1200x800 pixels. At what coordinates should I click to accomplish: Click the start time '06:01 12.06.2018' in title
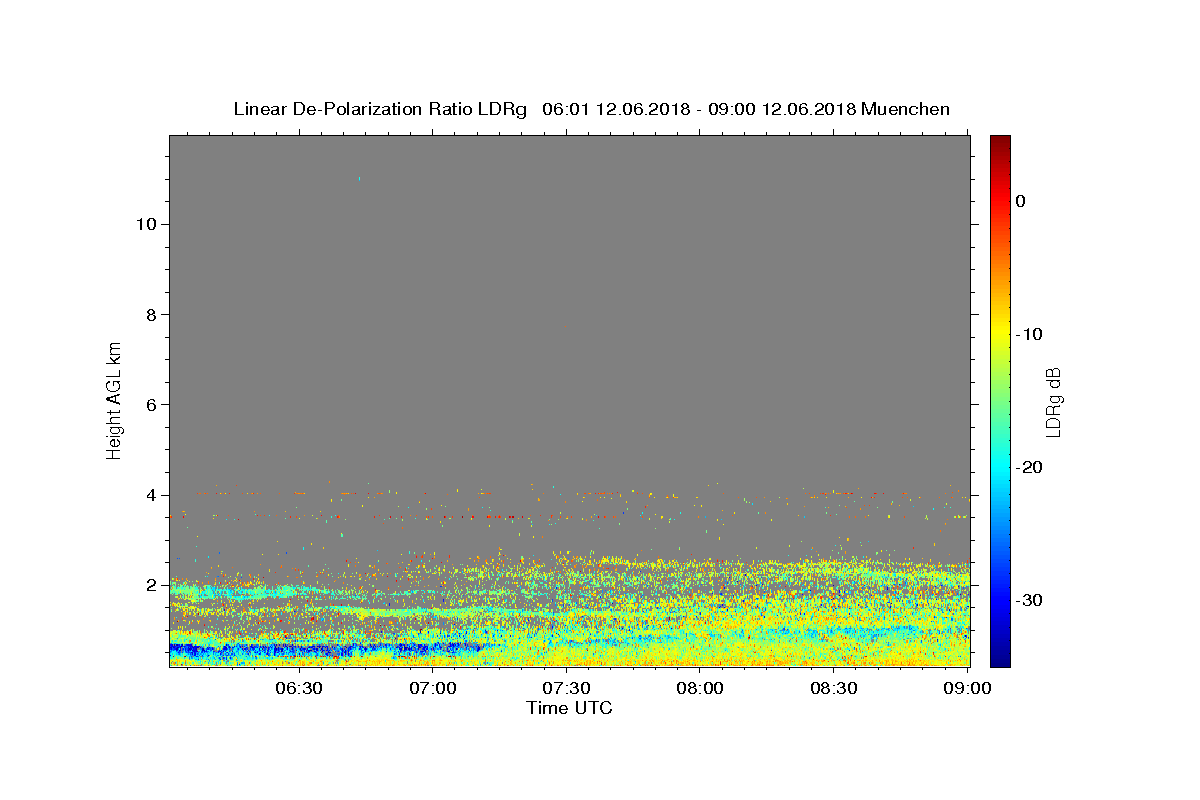(617, 109)
